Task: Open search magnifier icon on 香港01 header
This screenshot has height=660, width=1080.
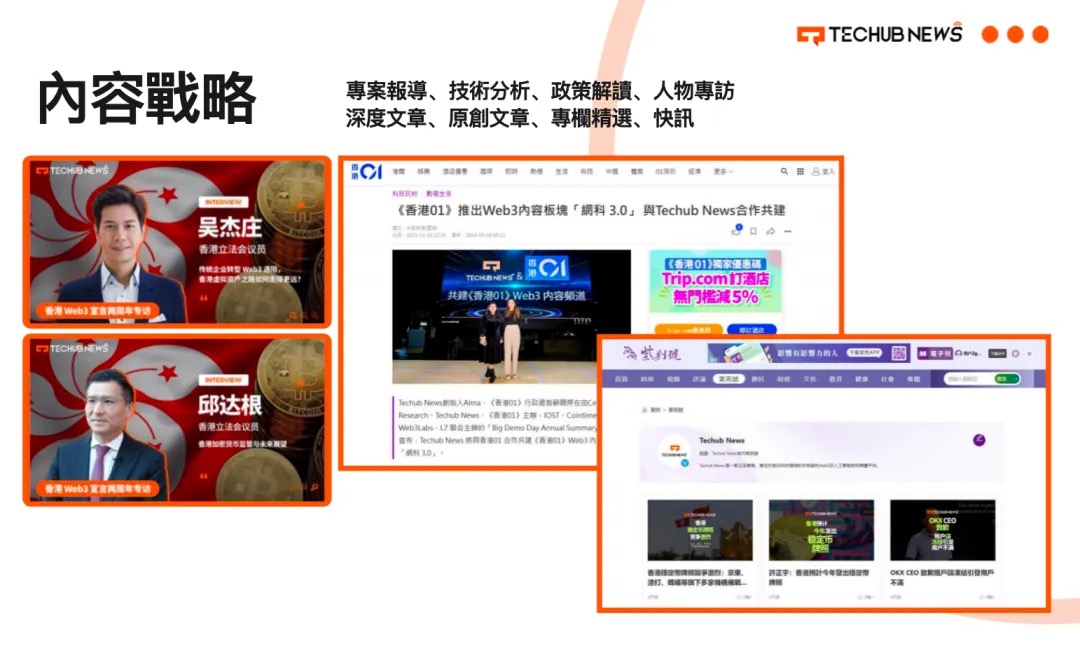Action: (x=784, y=171)
